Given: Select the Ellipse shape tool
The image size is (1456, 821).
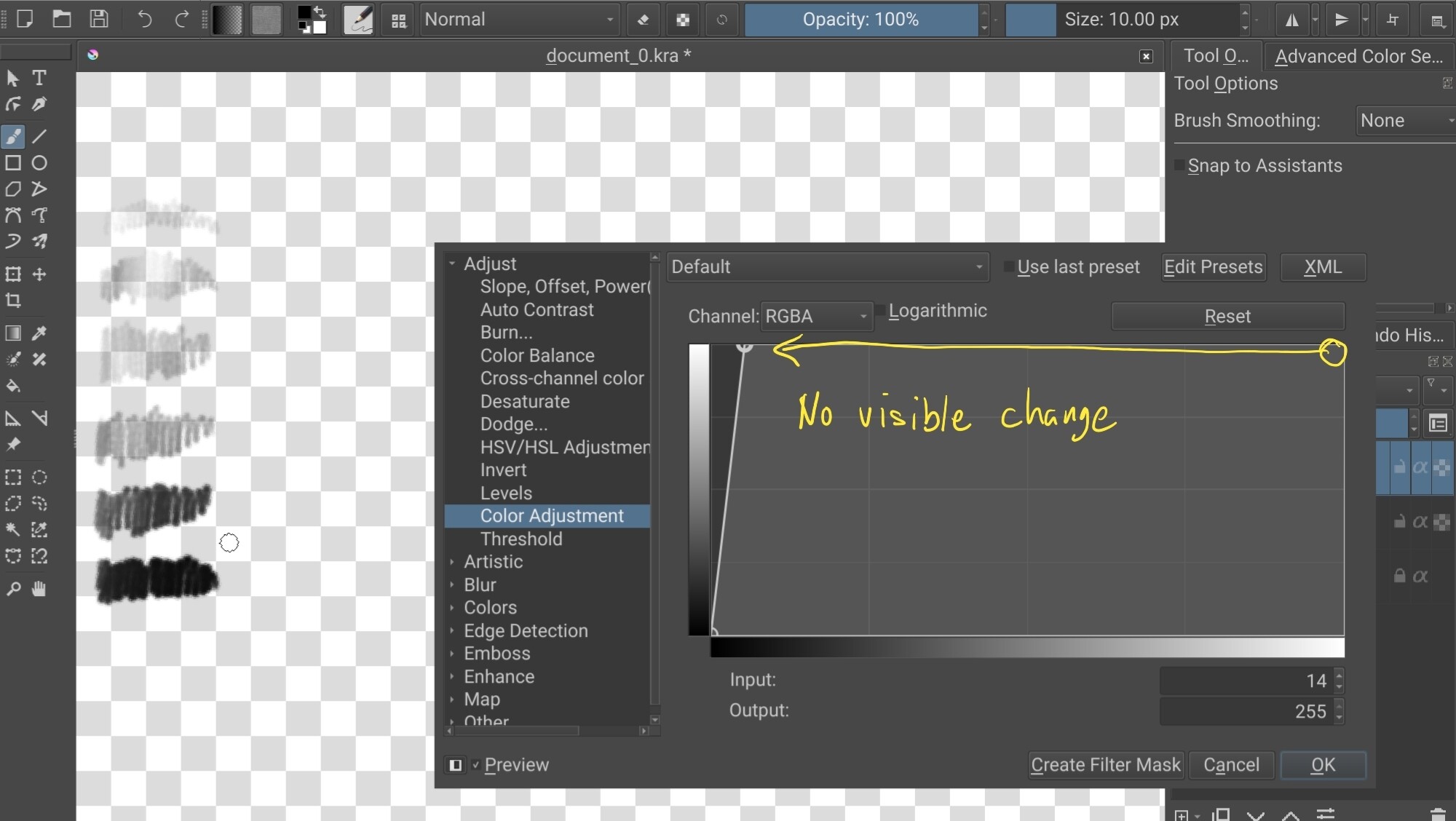Looking at the screenshot, I should click(39, 163).
